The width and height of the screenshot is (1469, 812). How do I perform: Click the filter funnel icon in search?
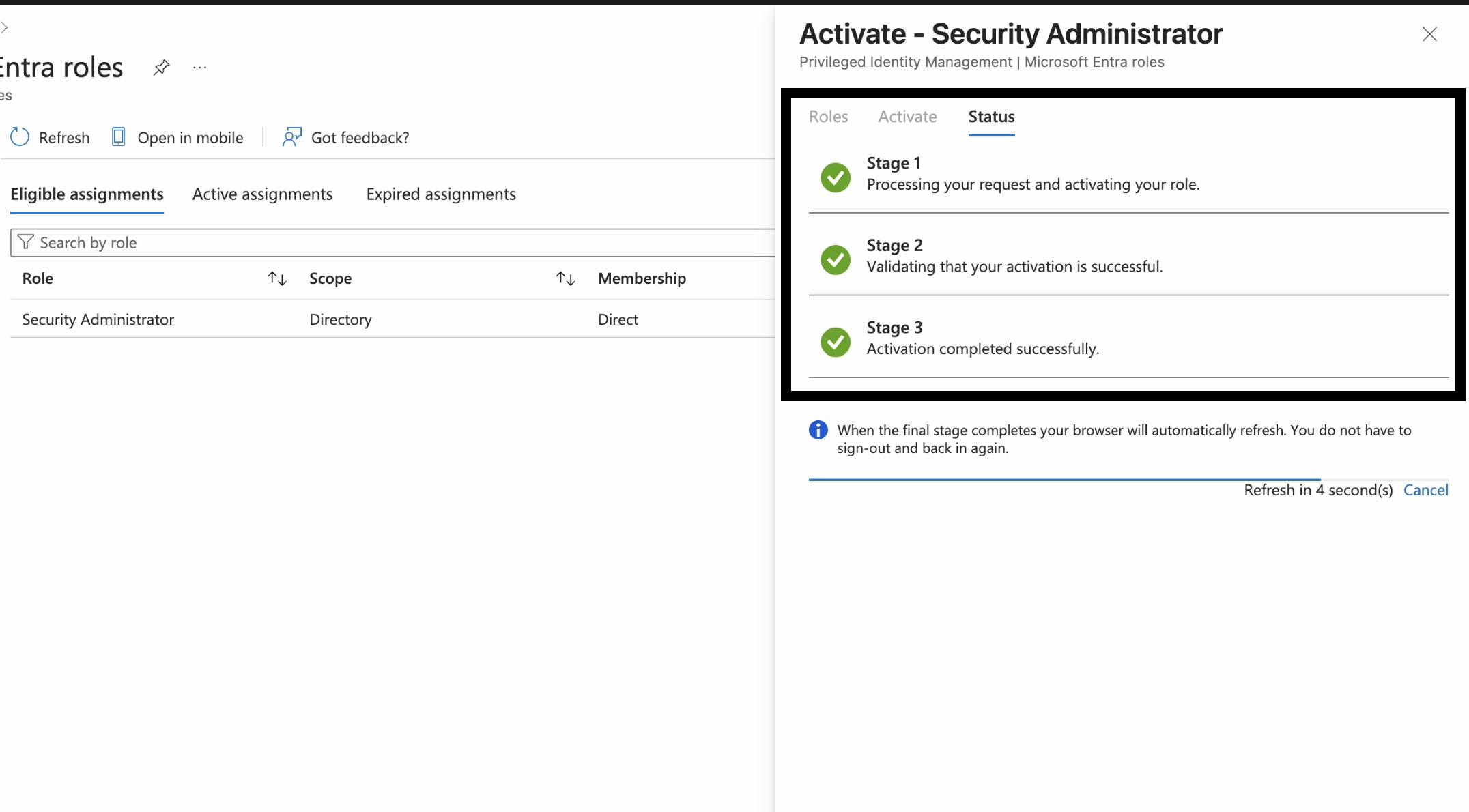26,242
